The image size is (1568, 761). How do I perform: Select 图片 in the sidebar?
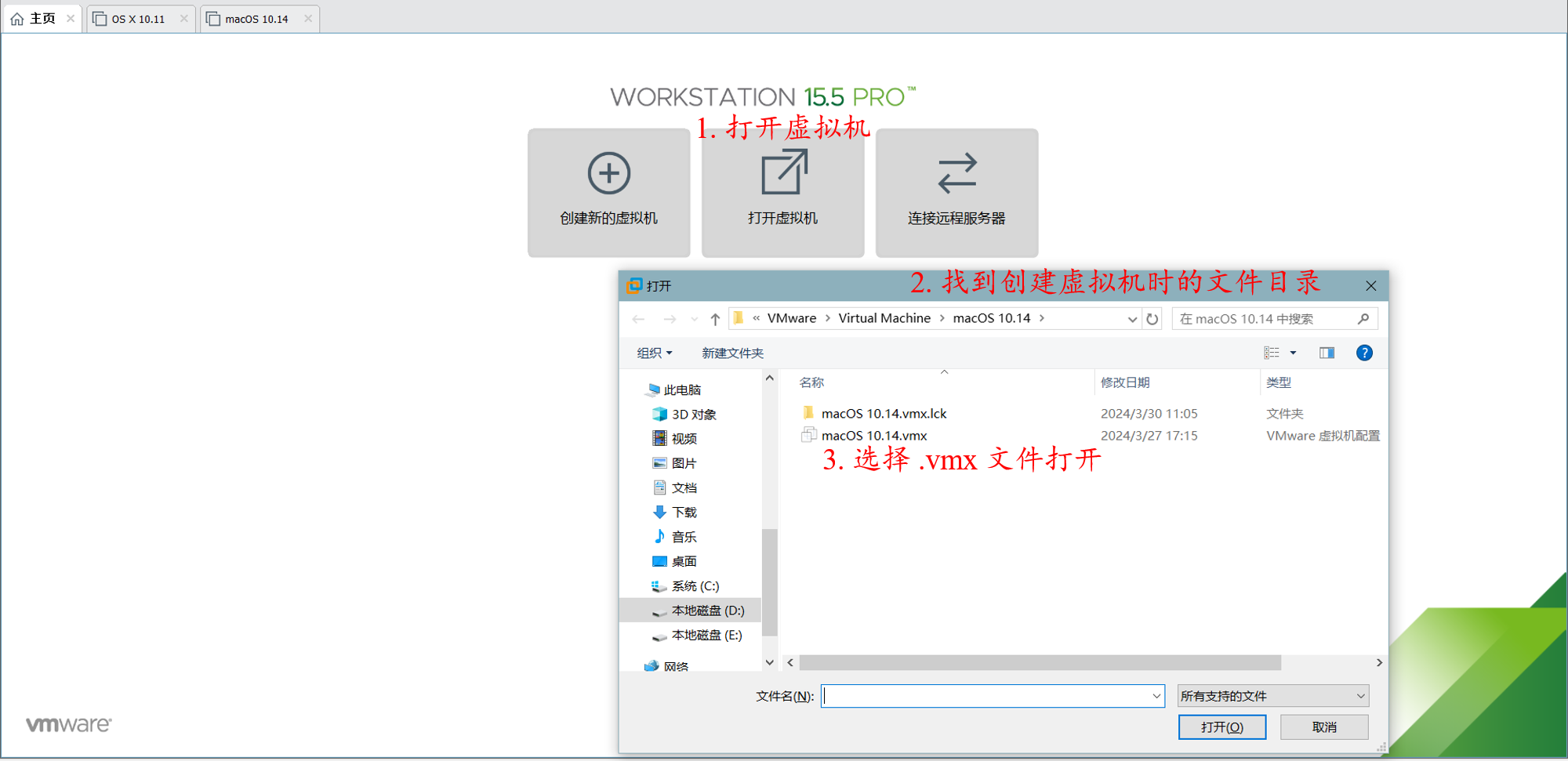pos(684,463)
